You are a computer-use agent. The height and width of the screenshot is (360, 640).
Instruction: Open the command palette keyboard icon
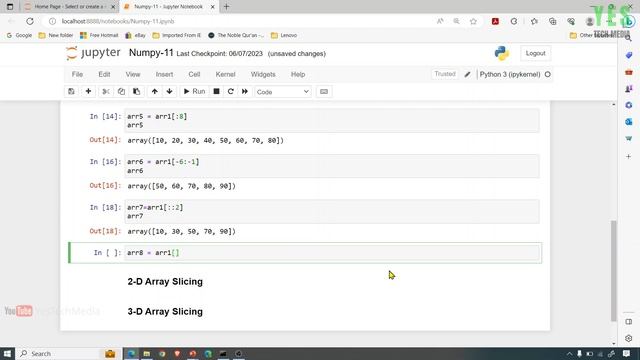coord(324,91)
